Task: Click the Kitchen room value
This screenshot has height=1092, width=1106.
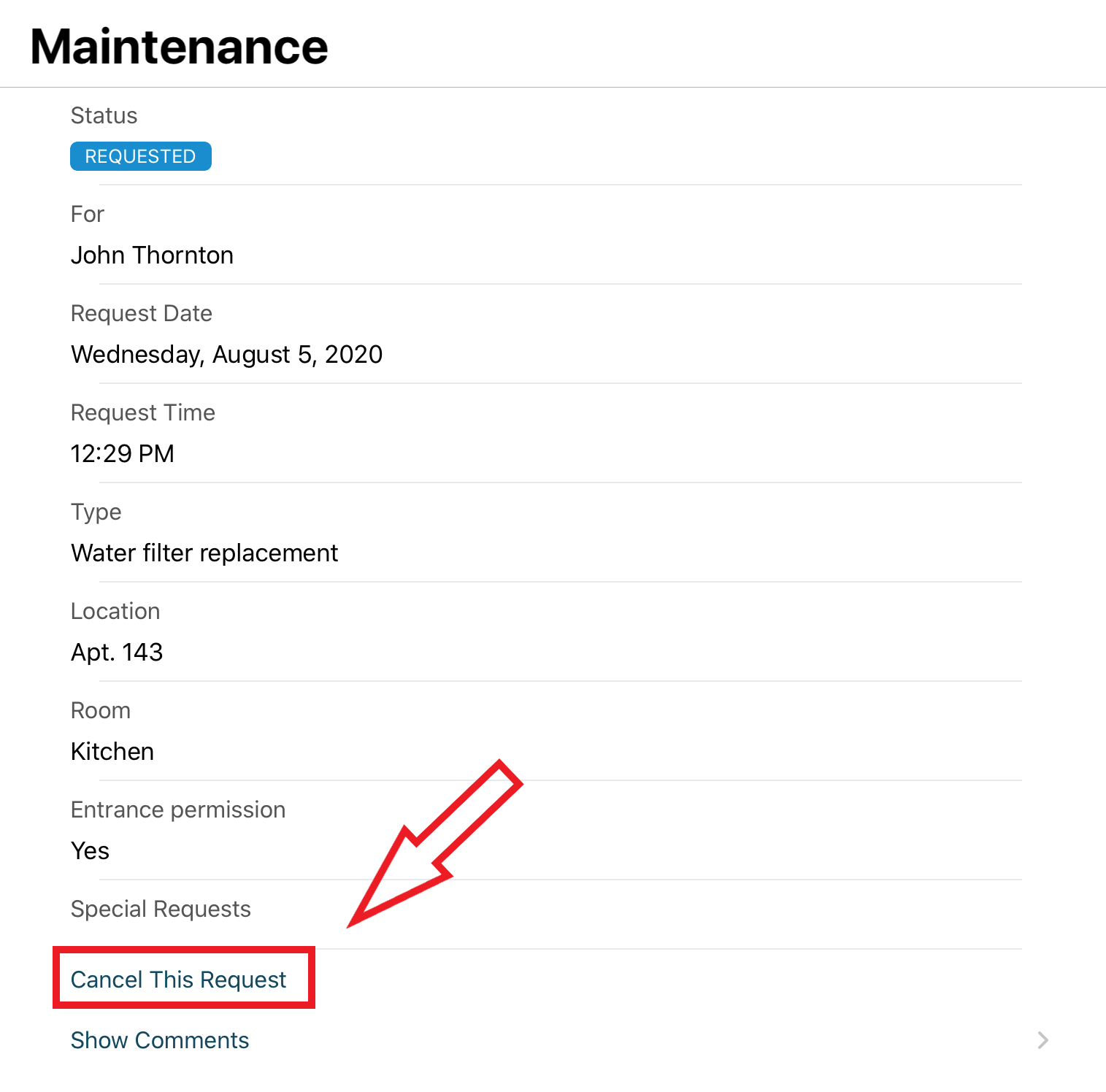Action: [112, 751]
